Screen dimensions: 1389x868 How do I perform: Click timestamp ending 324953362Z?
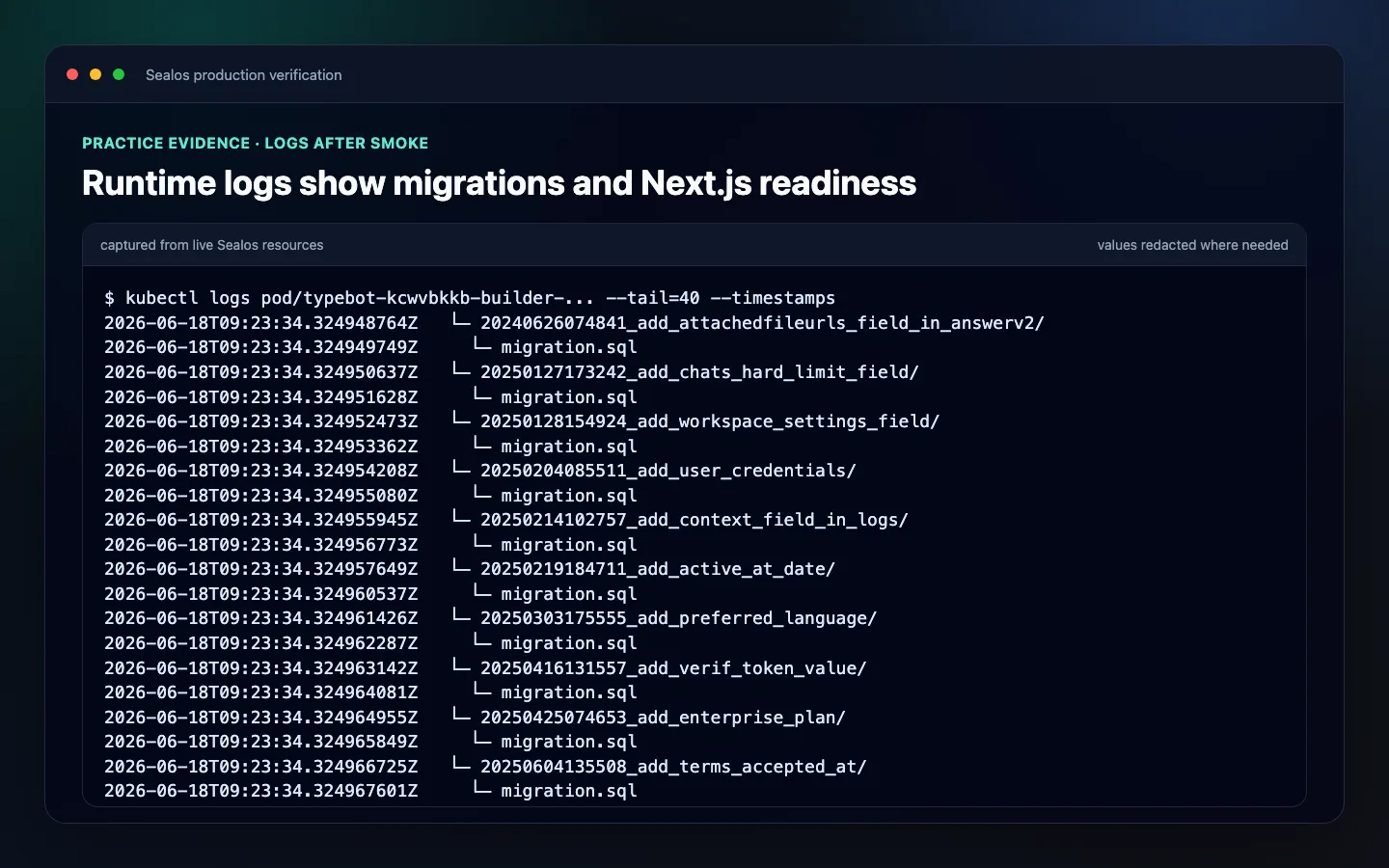(261, 447)
